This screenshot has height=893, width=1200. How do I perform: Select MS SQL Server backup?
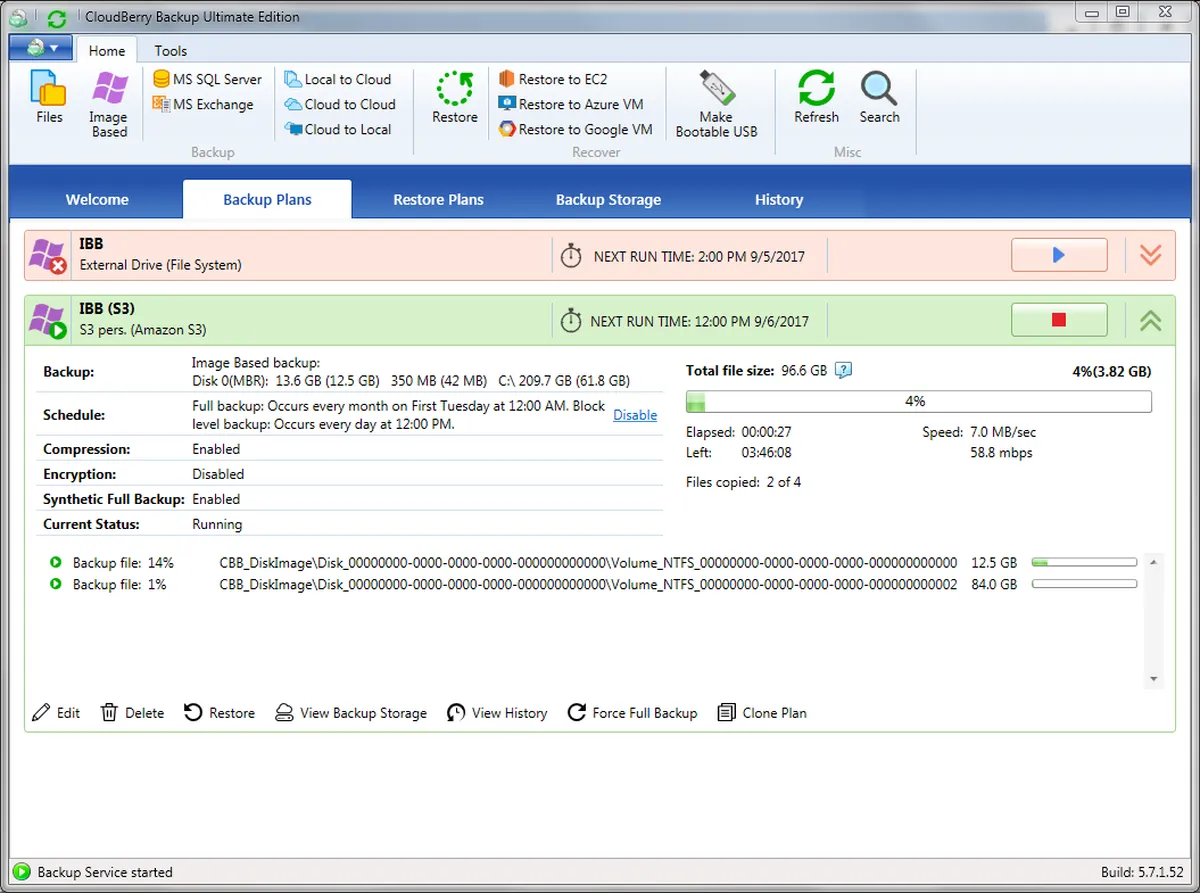(207, 79)
